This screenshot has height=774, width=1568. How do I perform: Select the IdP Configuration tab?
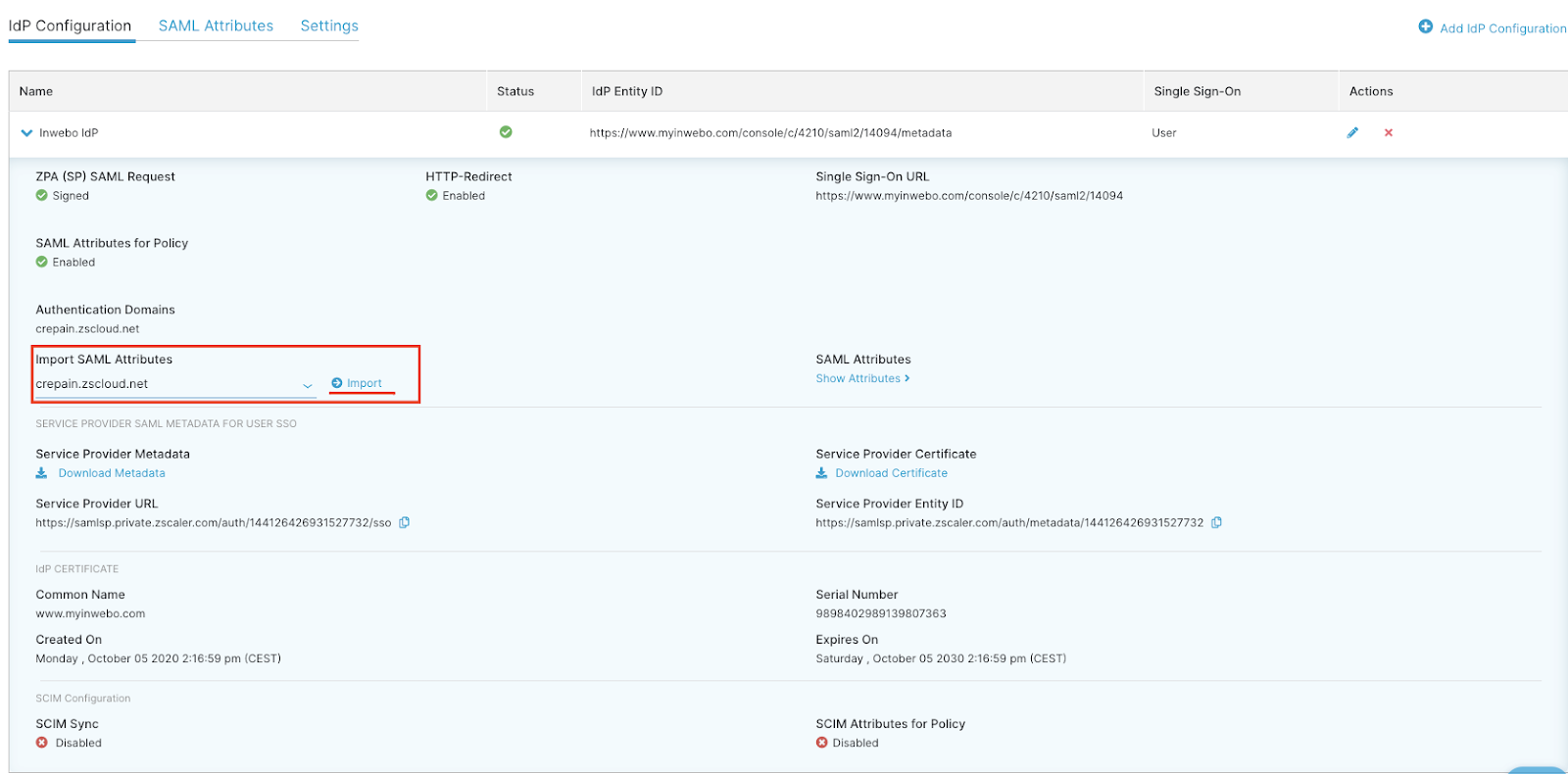click(70, 25)
